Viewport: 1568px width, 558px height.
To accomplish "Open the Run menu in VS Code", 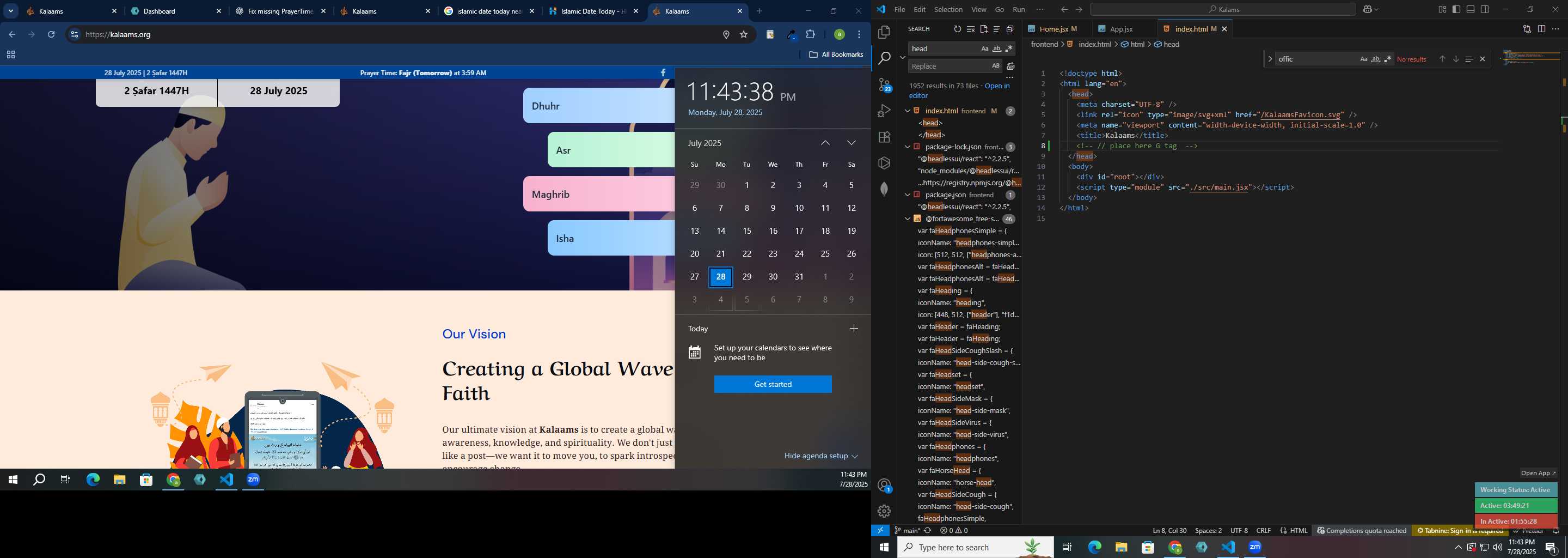I will (1019, 10).
